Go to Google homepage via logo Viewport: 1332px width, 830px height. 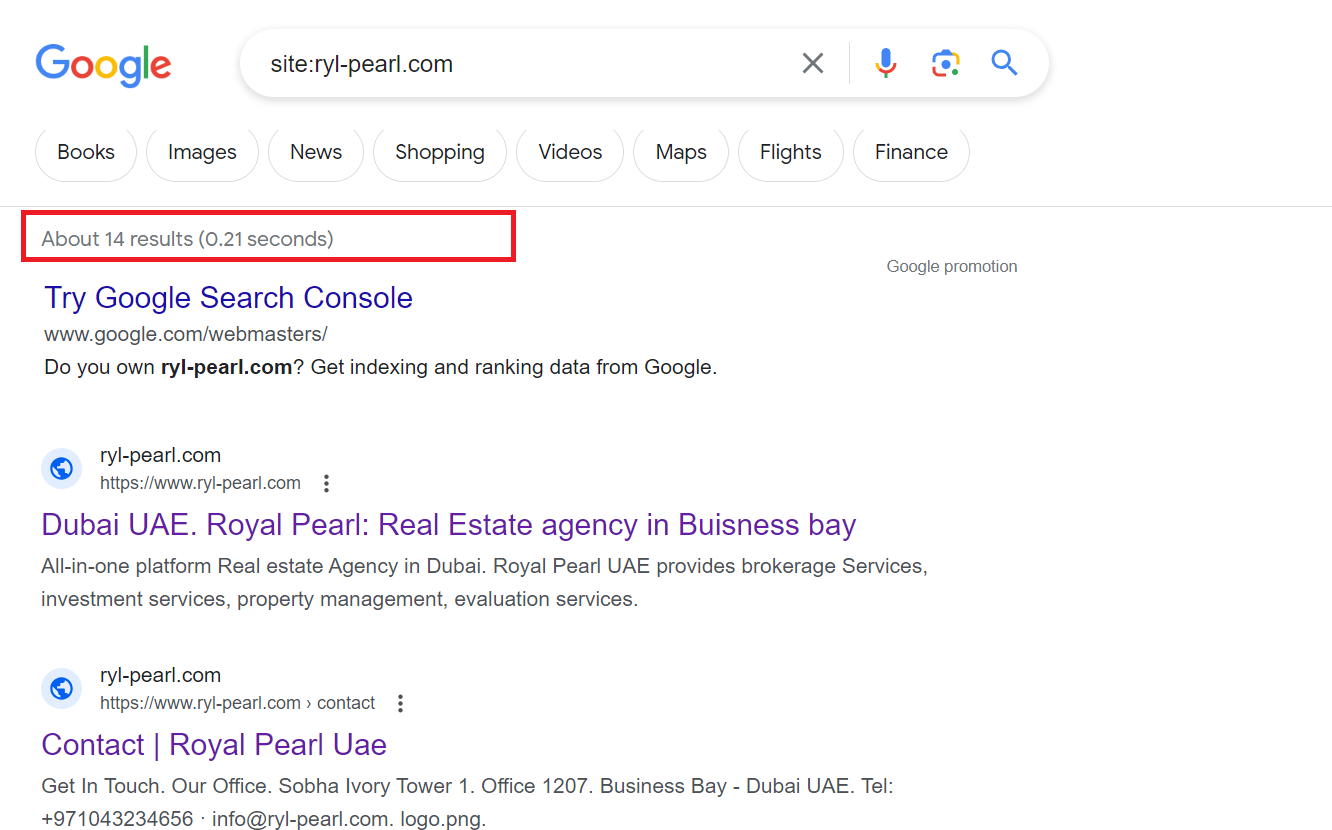click(104, 65)
